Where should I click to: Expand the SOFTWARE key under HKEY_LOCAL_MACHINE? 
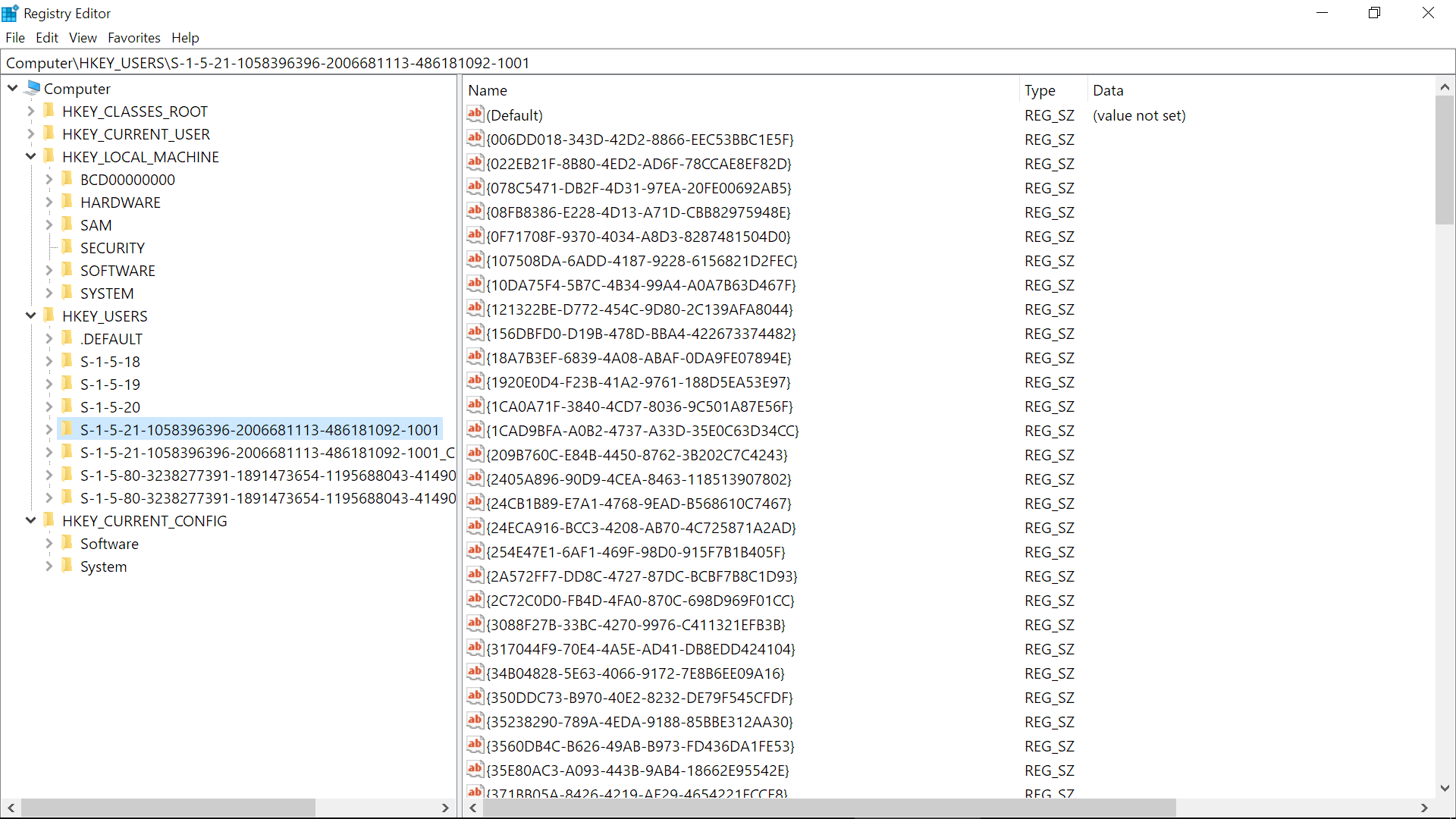pos(49,270)
